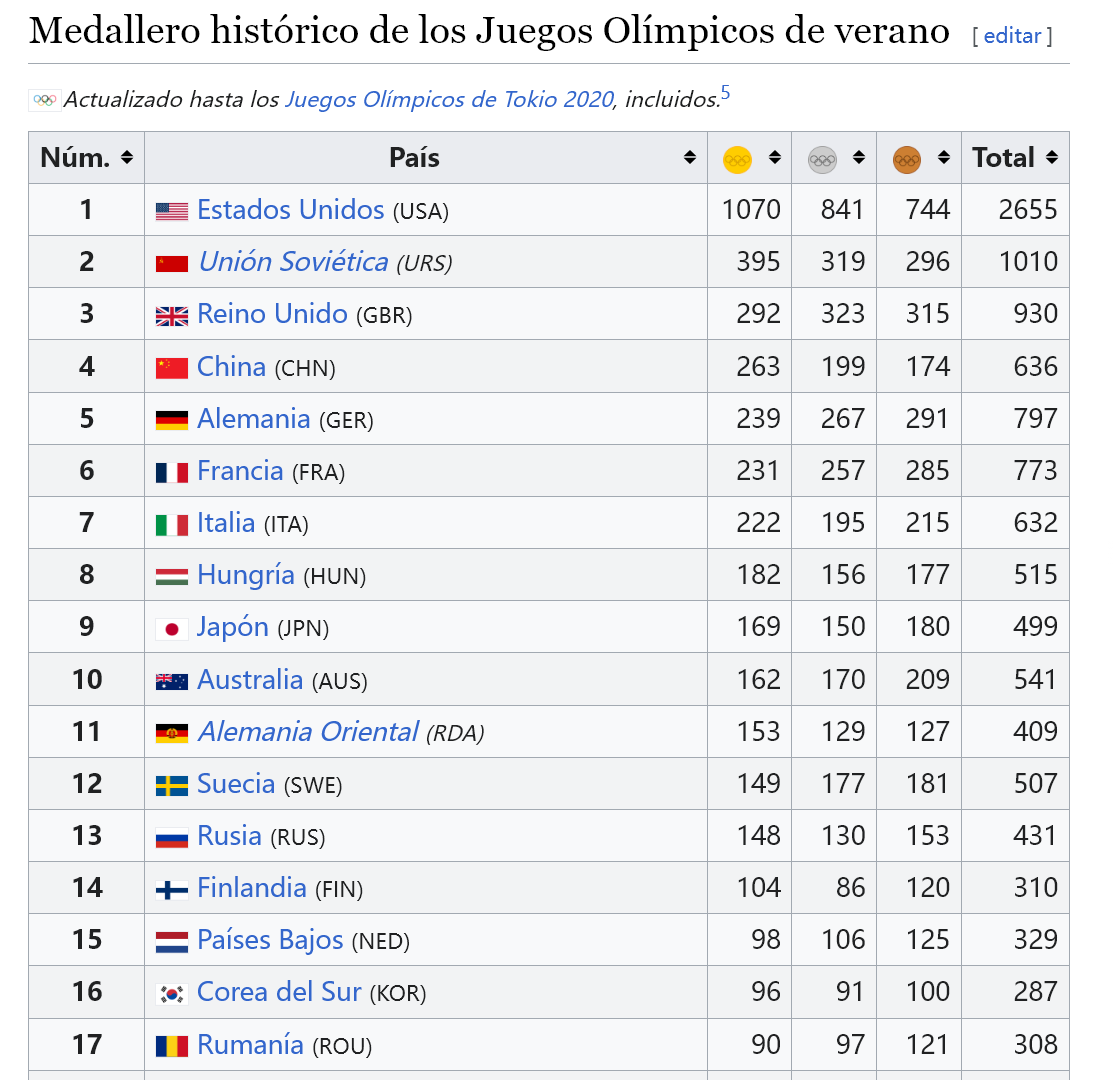Click the Soviet Union flag icon
The width and height of the screenshot is (1113, 1082).
172,263
